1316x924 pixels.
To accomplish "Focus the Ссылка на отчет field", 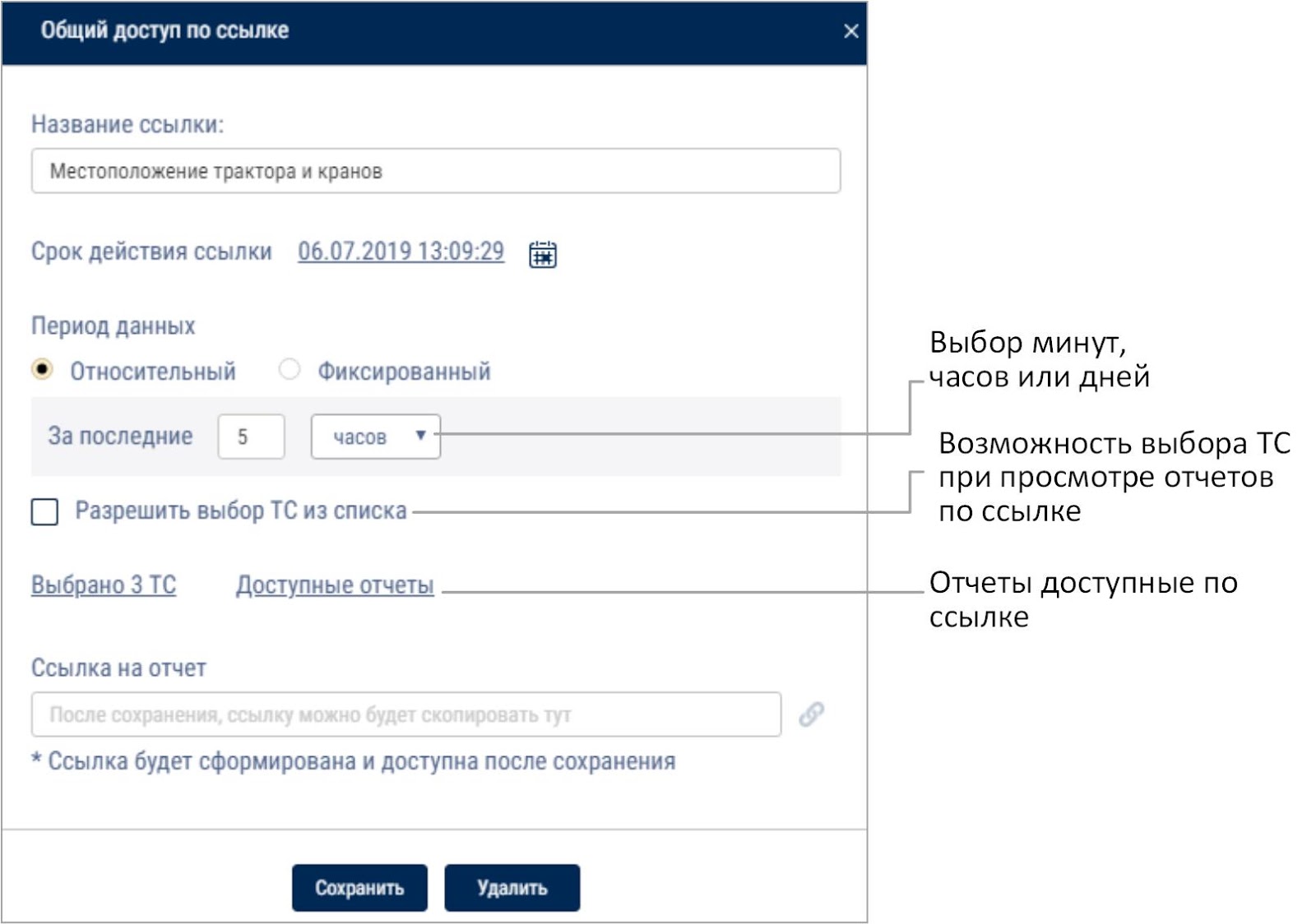I will [406, 714].
